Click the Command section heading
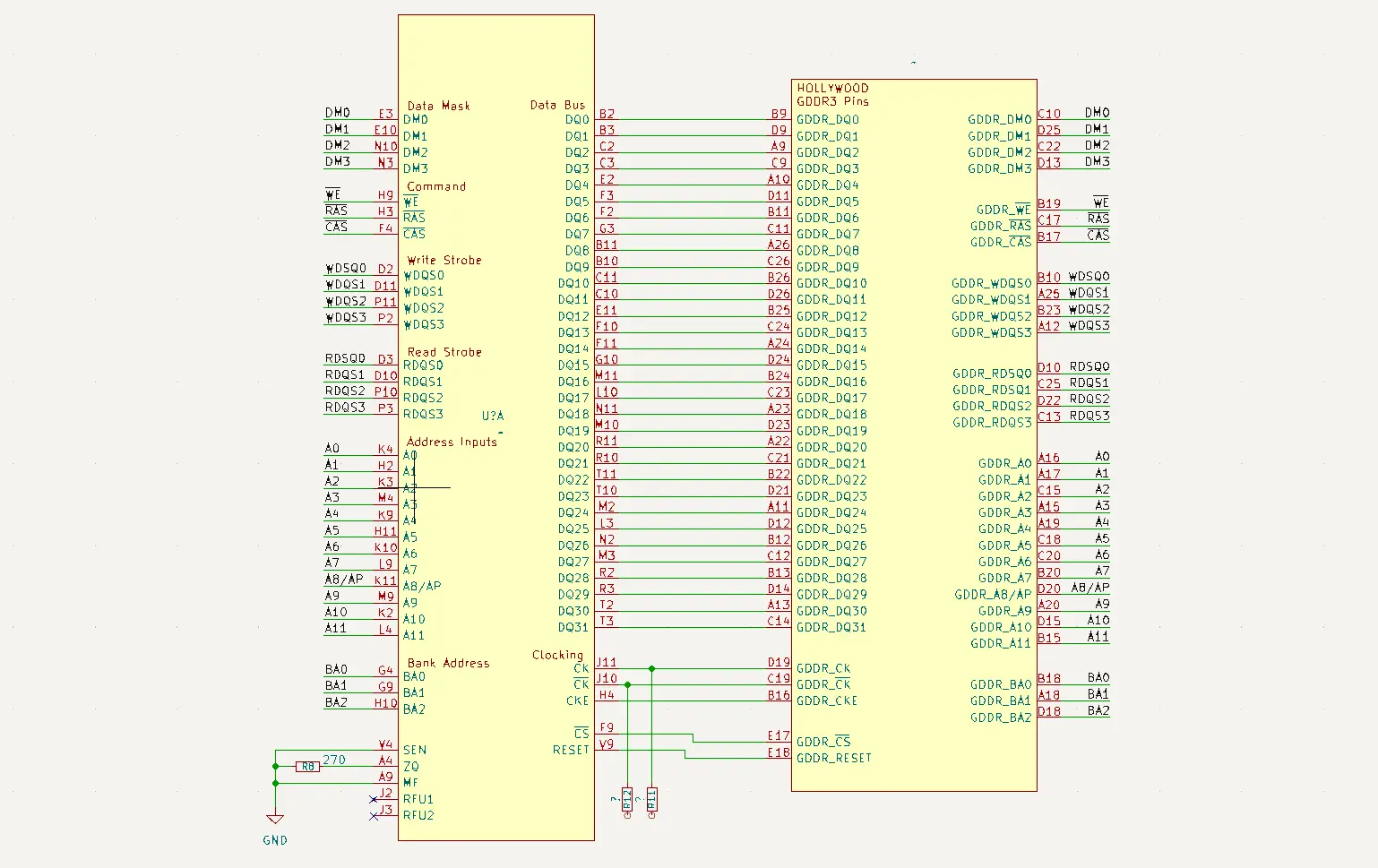 pos(436,186)
